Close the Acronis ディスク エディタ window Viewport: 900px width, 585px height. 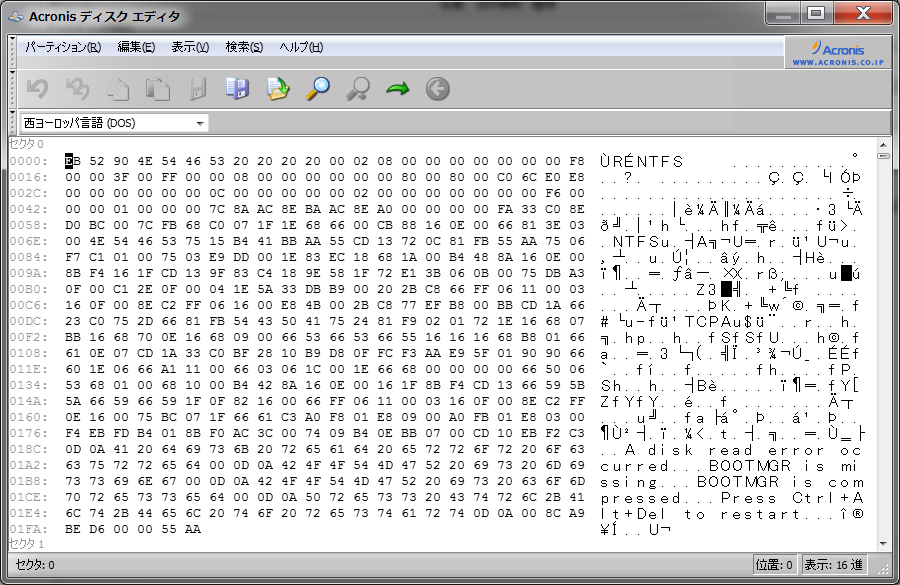863,14
